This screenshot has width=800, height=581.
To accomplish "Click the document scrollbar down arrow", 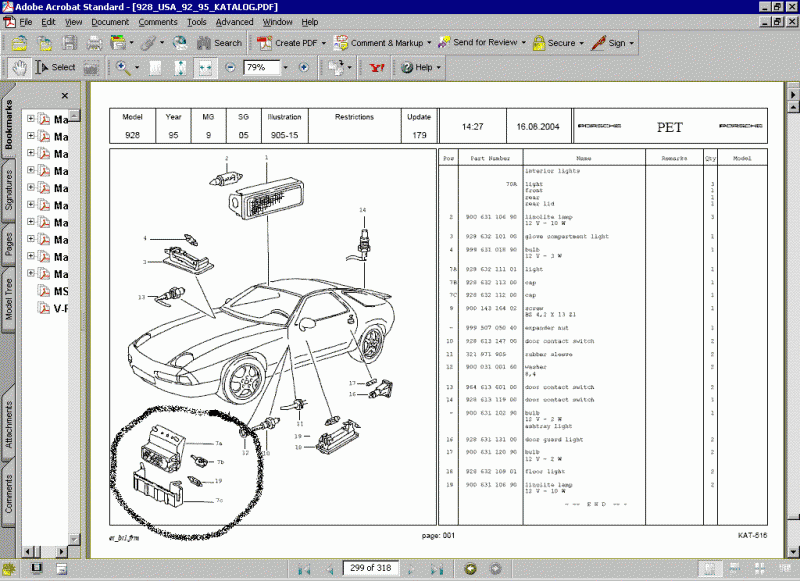I will pos(793,552).
